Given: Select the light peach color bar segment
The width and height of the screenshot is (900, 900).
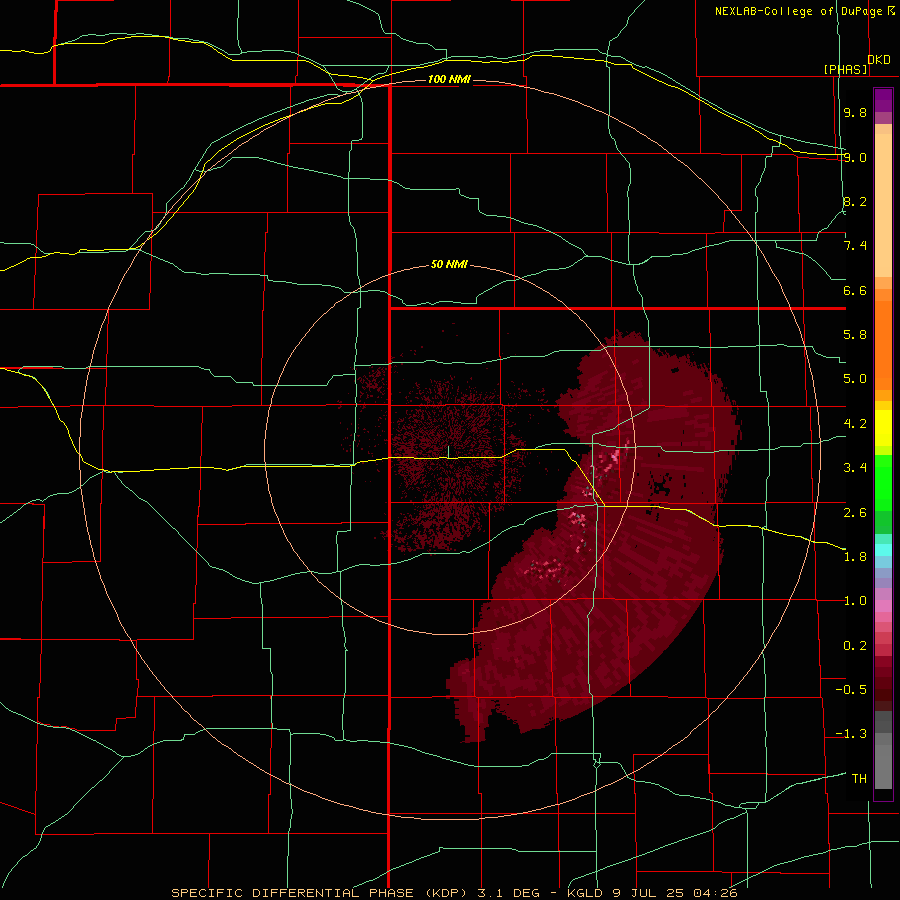Looking at the screenshot, I should point(883,205).
